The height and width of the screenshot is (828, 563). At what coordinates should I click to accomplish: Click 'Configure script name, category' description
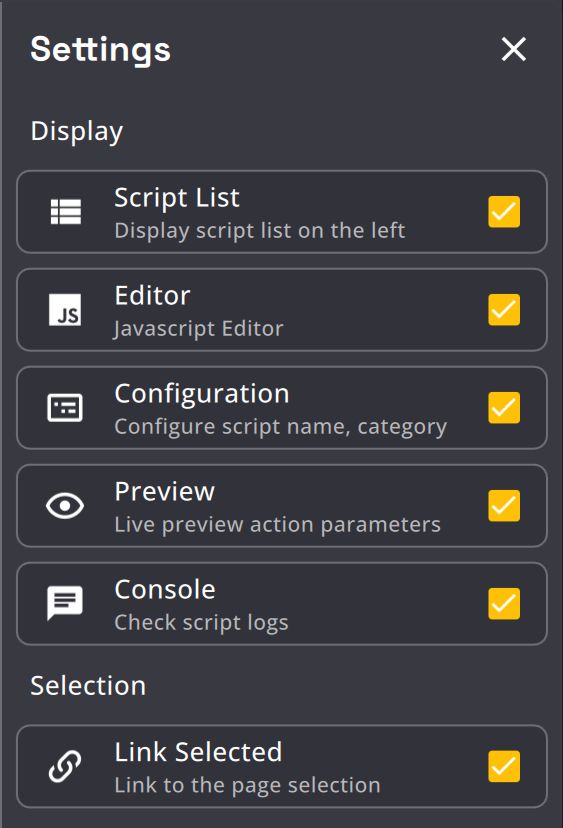pos(280,427)
